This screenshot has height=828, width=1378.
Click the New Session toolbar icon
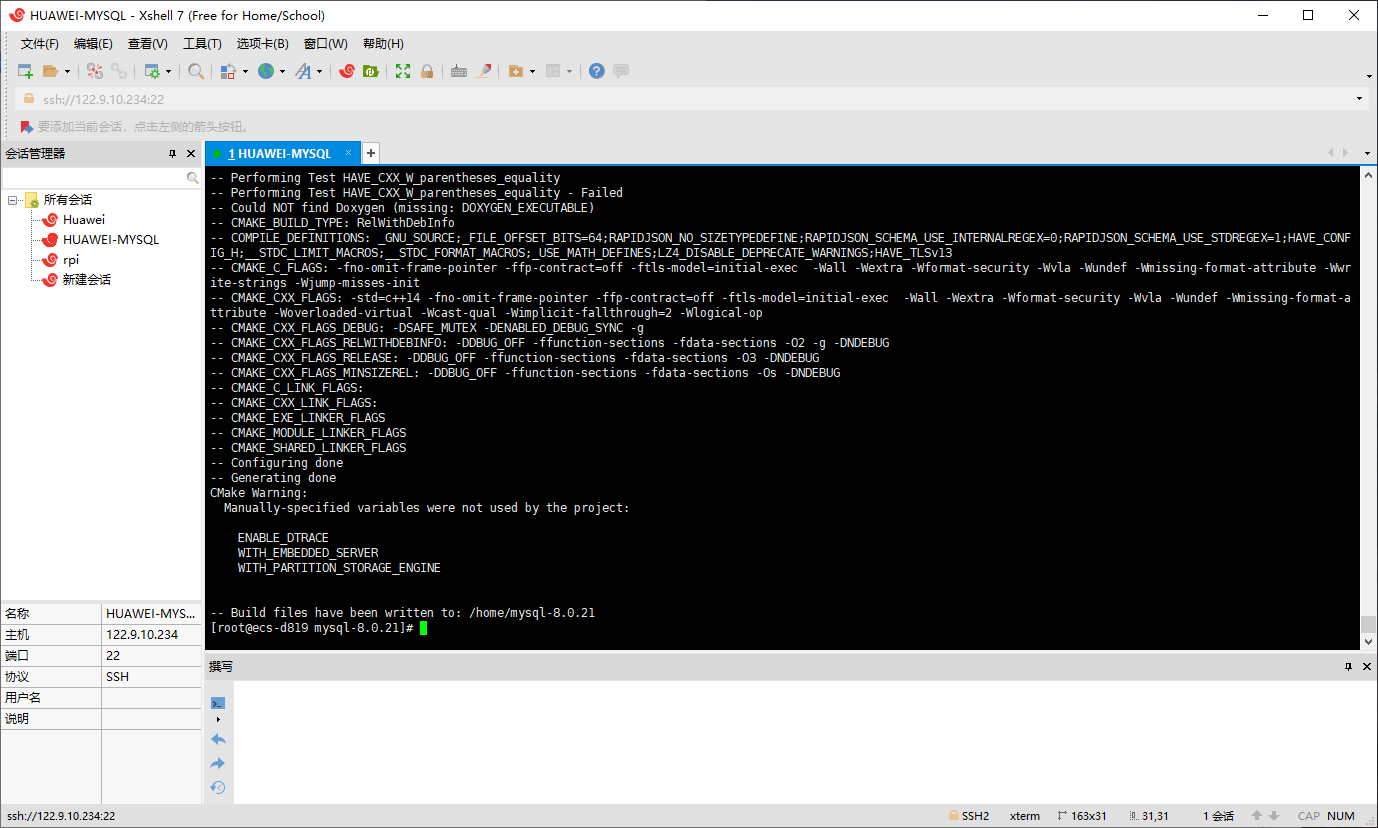click(x=25, y=71)
